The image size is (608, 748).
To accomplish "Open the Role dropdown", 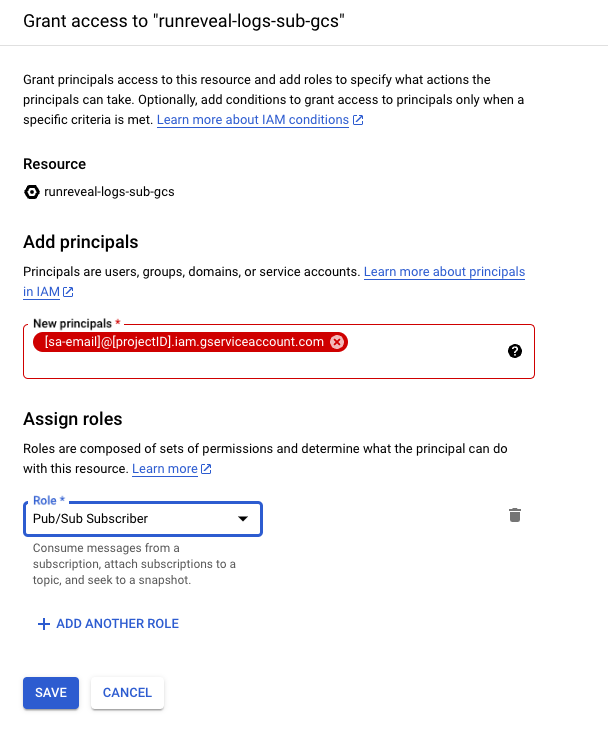I will [142, 519].
